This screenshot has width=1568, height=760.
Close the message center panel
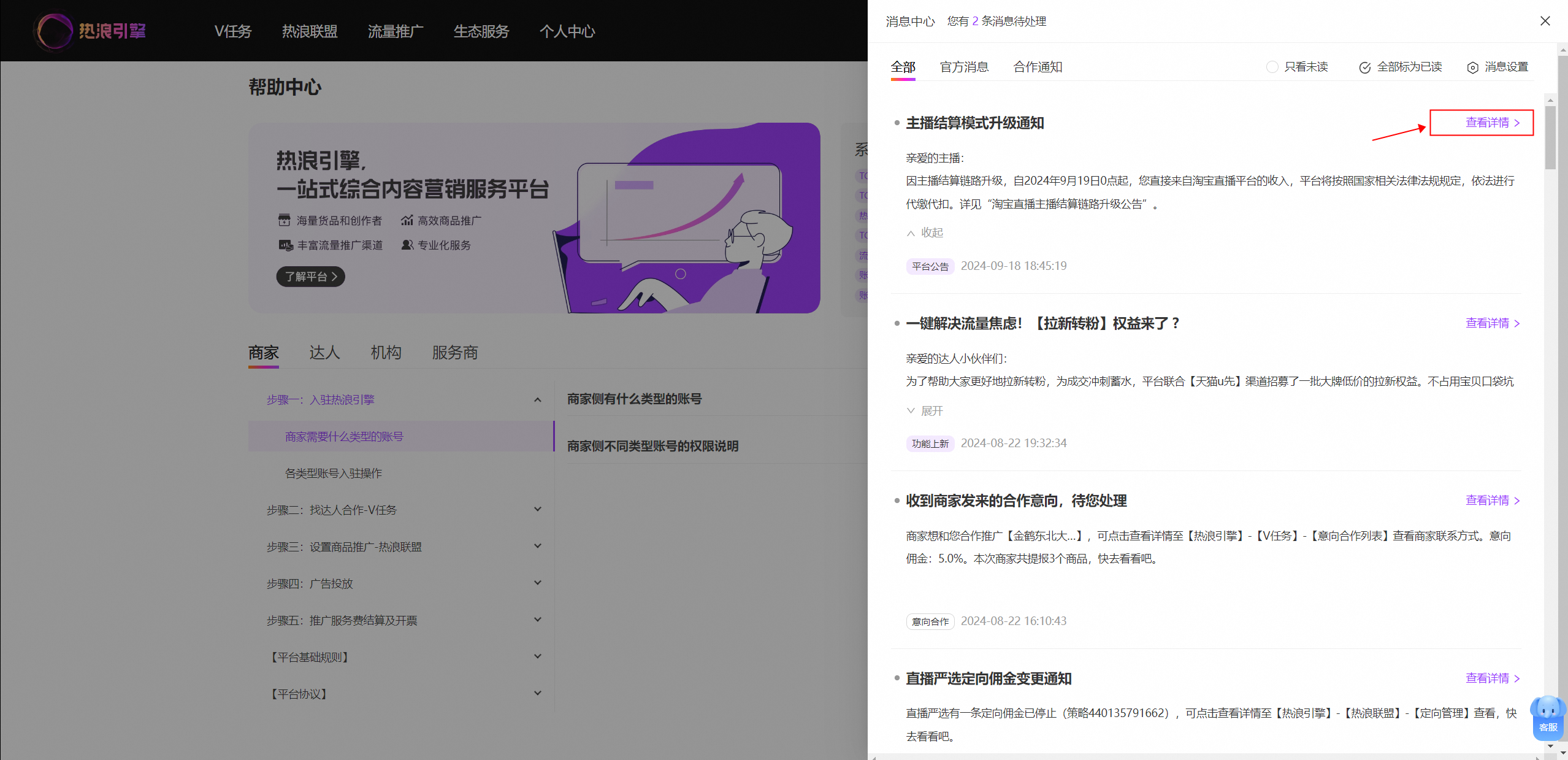pos(1545,21)
